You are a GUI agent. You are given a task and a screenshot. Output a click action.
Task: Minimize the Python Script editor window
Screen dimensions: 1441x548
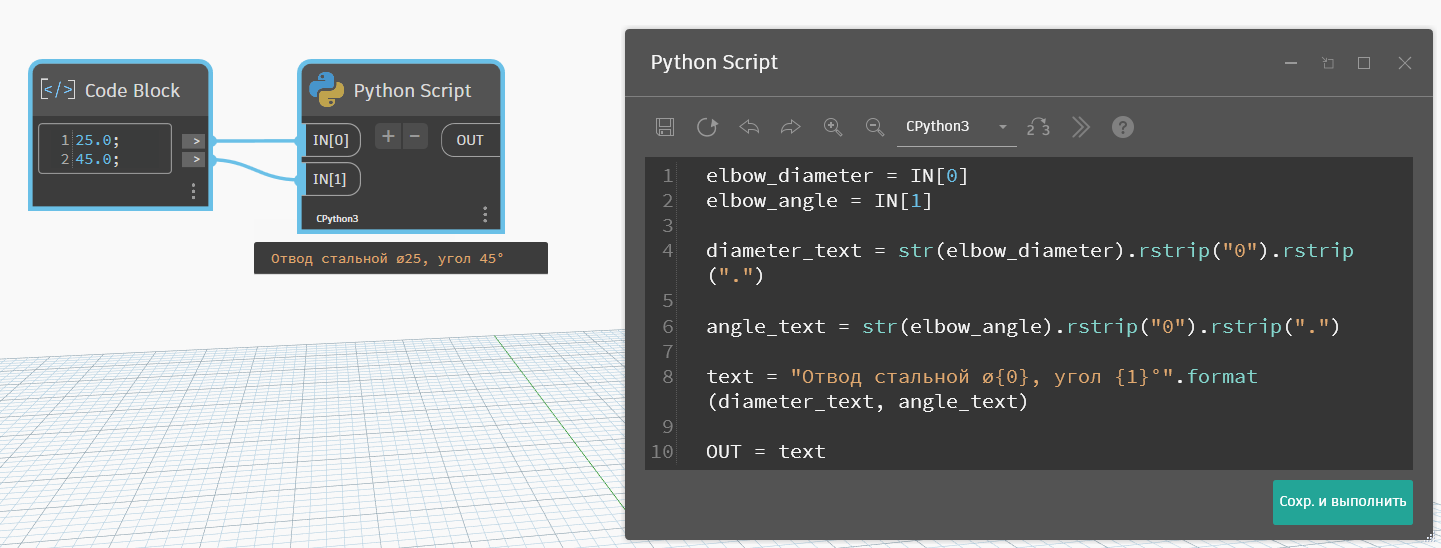(1291, 63)
